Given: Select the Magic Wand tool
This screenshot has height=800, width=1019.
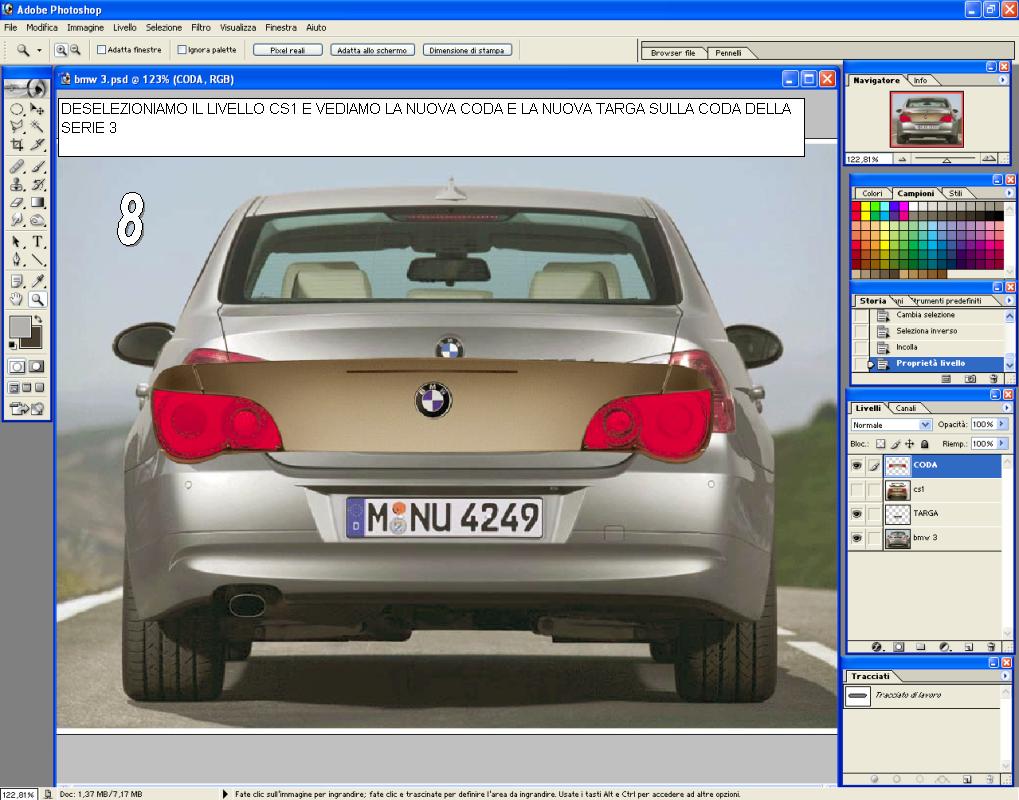Looking at the screenshot, I should [x=37, y=127].
